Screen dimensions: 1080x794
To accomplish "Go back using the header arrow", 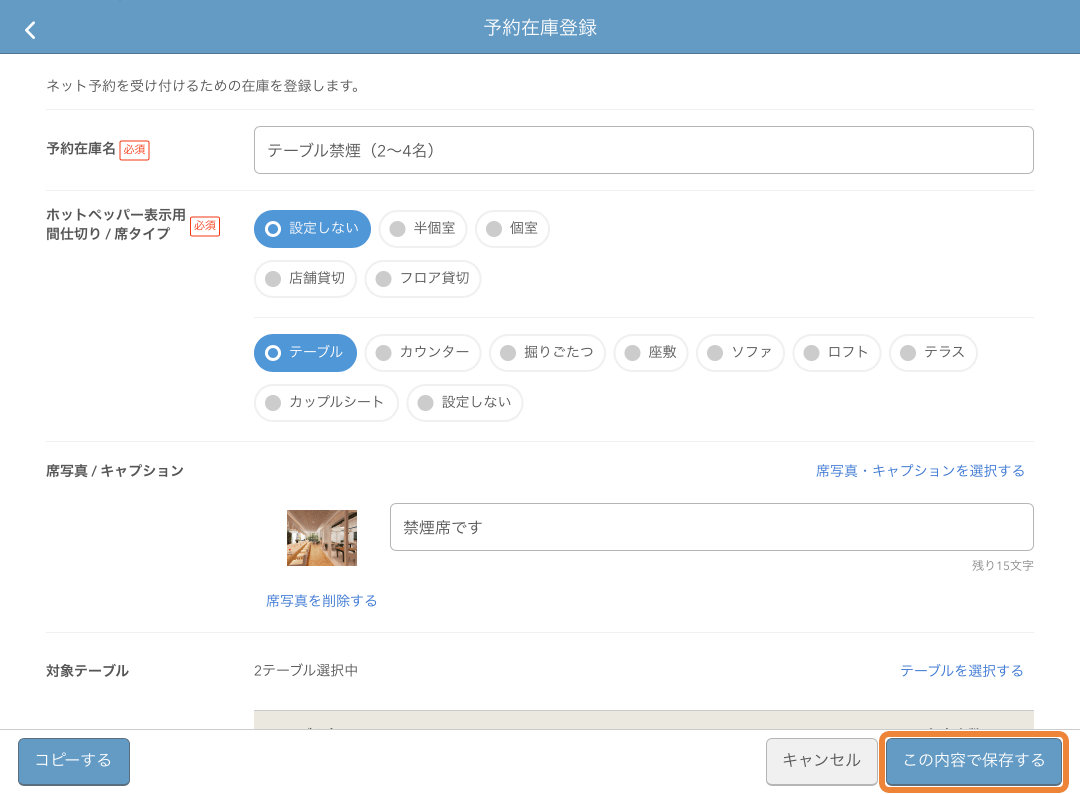I will click(x=30, y=30).
